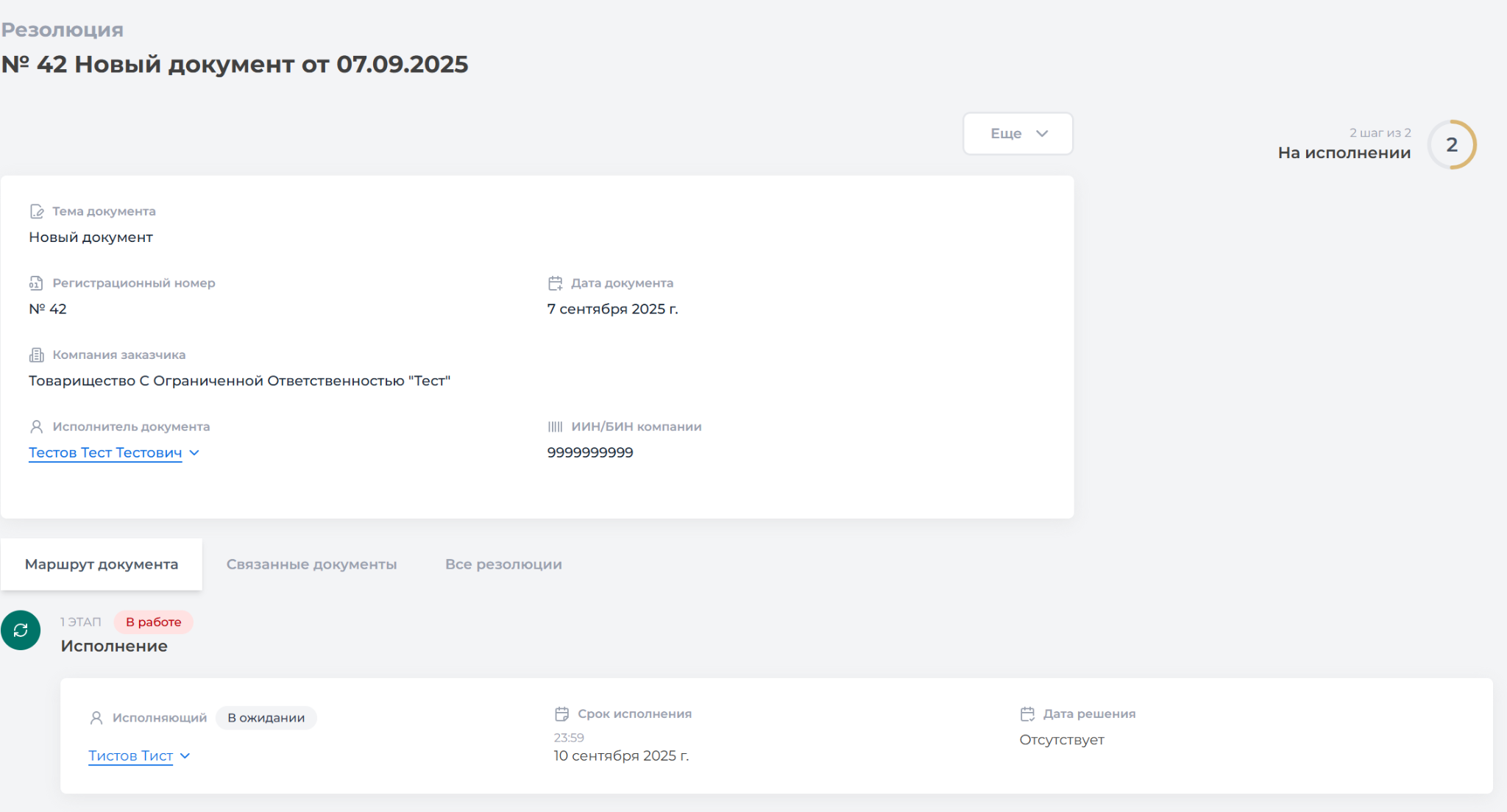Open the Тистов Тист link
The width and height of the screenshot is (1507, 812).
pyautogui.click(x=130, y=756)
